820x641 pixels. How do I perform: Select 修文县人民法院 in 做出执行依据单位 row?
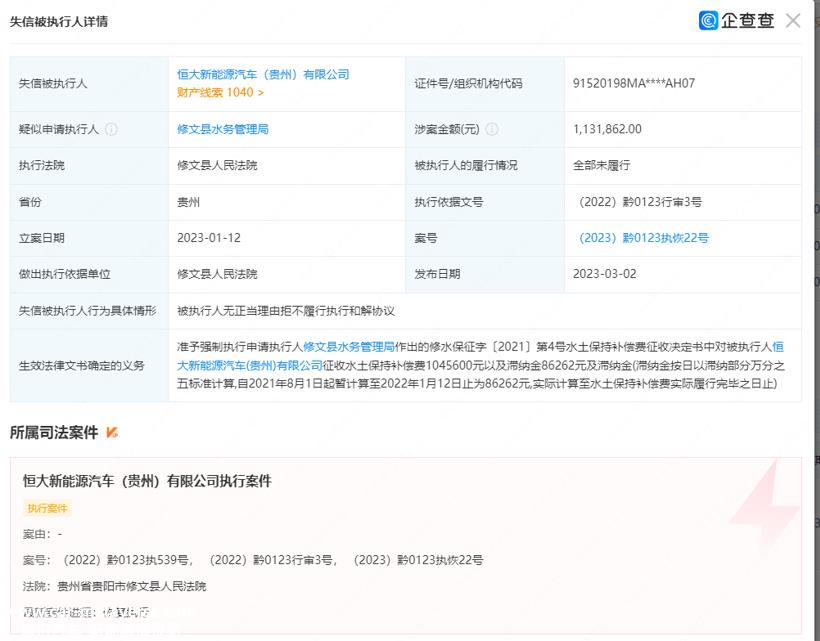pos(217,274)
